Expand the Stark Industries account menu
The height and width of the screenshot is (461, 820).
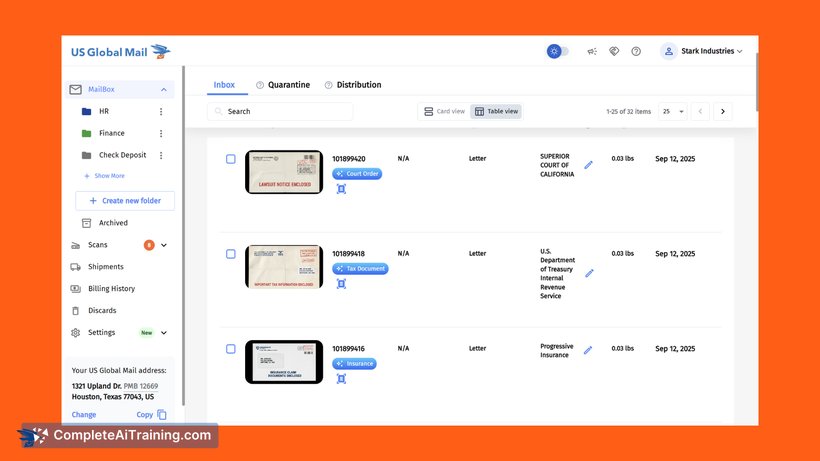click(702, 51)
